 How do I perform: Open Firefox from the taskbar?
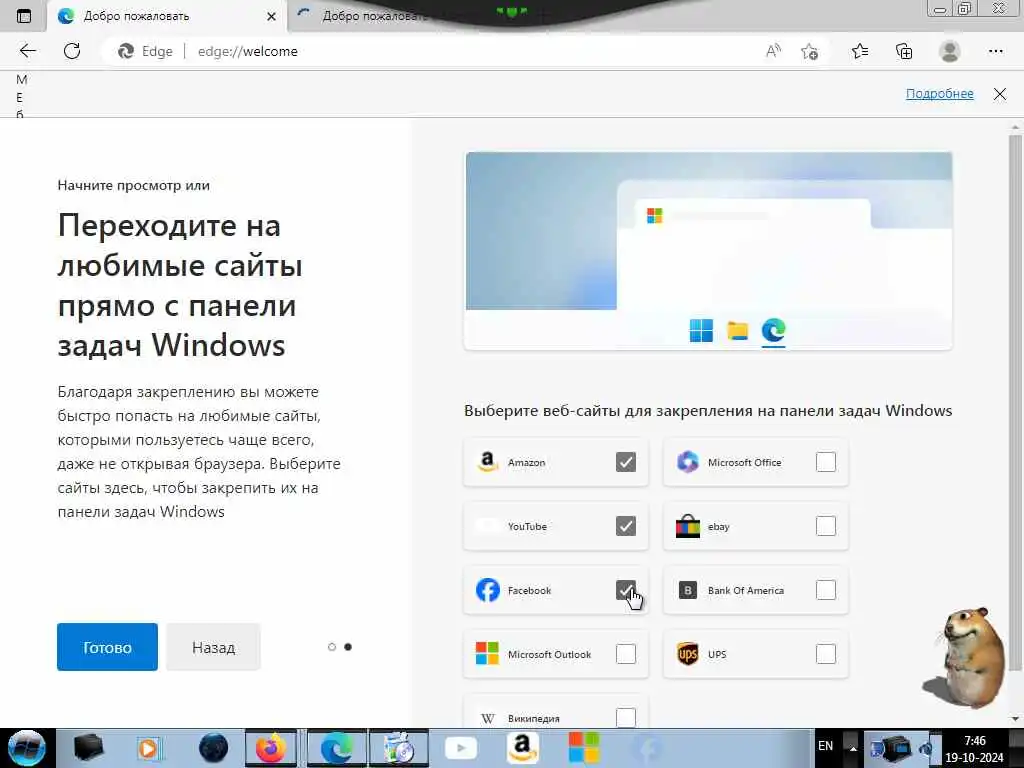271,748
